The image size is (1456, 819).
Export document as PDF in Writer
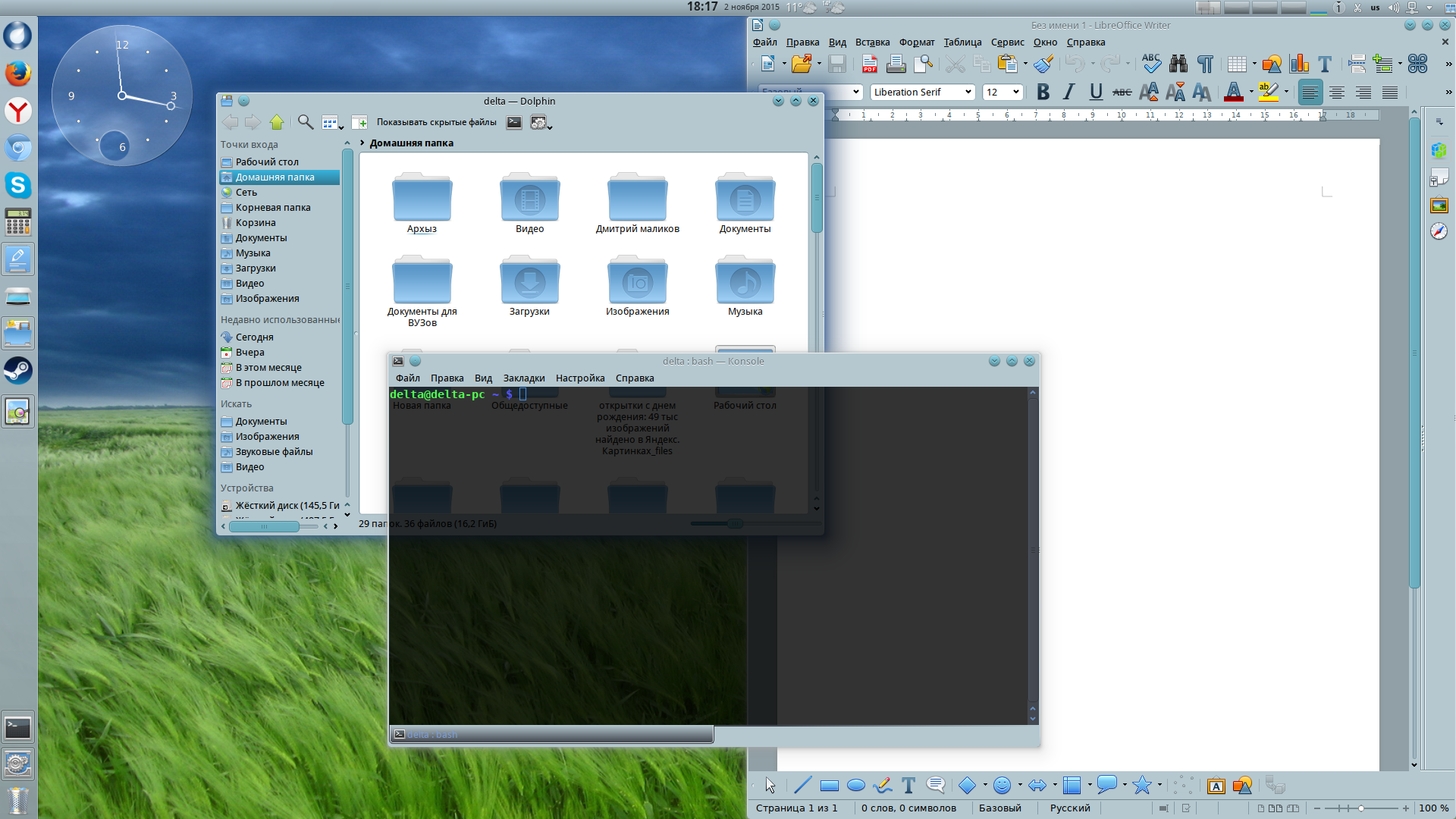click(869, 64)
